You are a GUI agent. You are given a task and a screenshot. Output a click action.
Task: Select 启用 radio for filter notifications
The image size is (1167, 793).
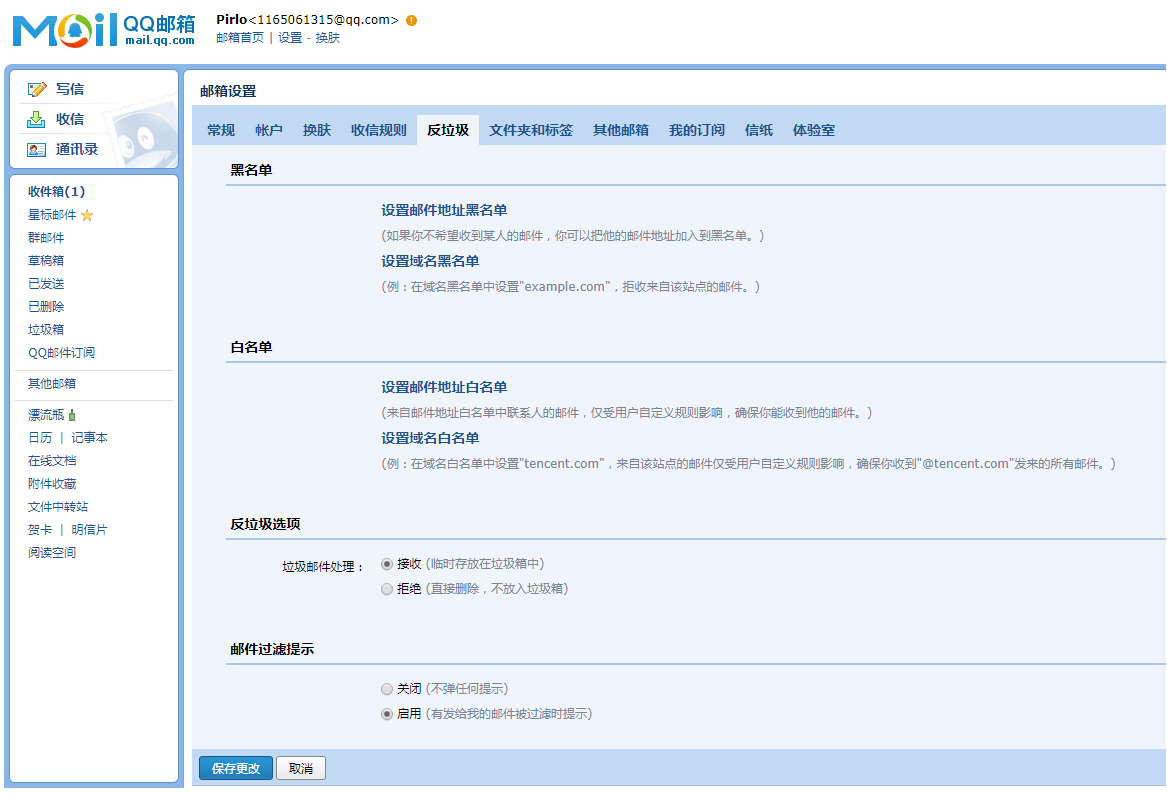(387, 714)
